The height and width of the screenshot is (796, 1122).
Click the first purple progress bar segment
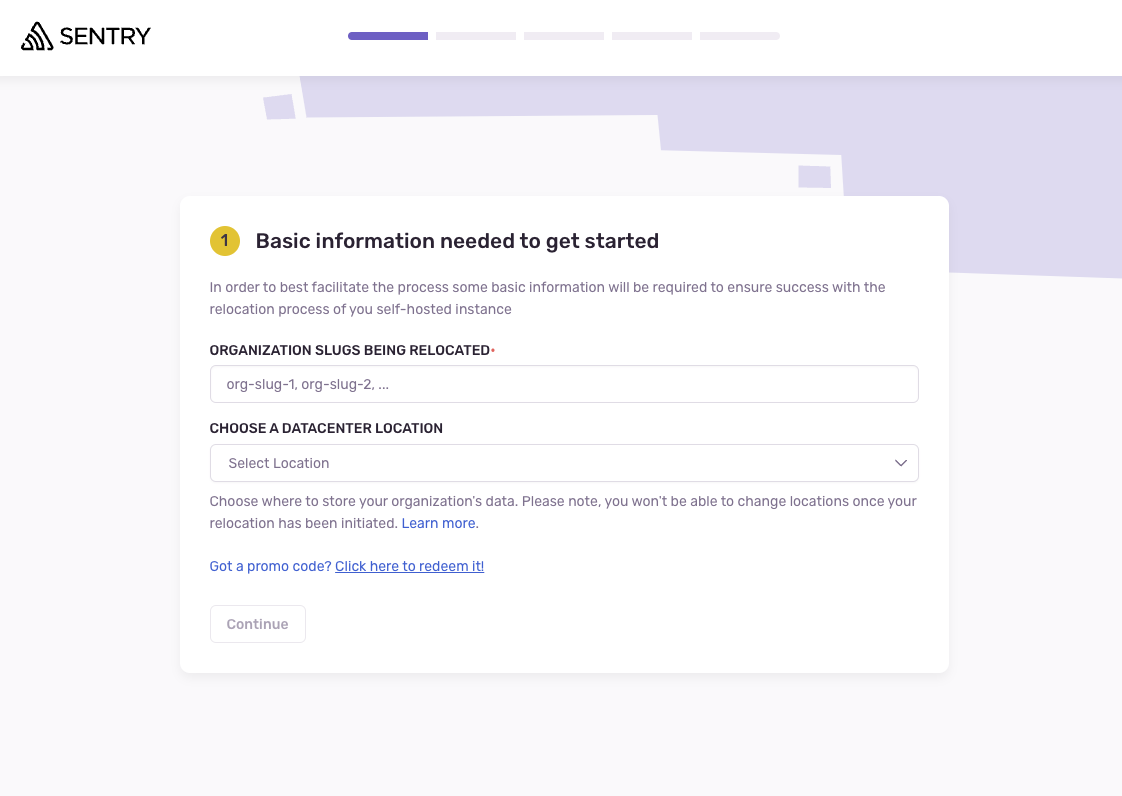[387, 35]
